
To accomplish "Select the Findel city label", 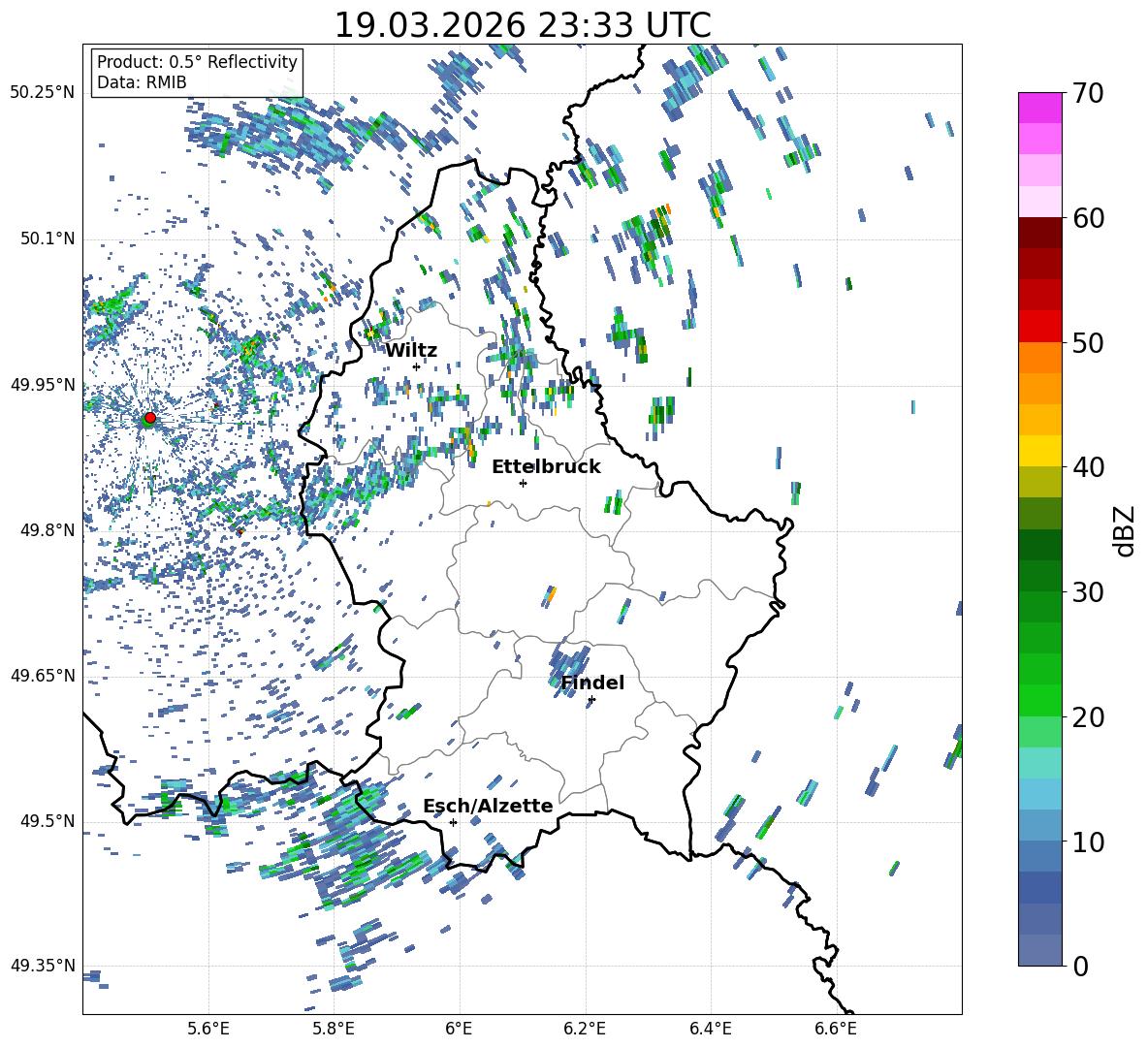I will (592, 683).
